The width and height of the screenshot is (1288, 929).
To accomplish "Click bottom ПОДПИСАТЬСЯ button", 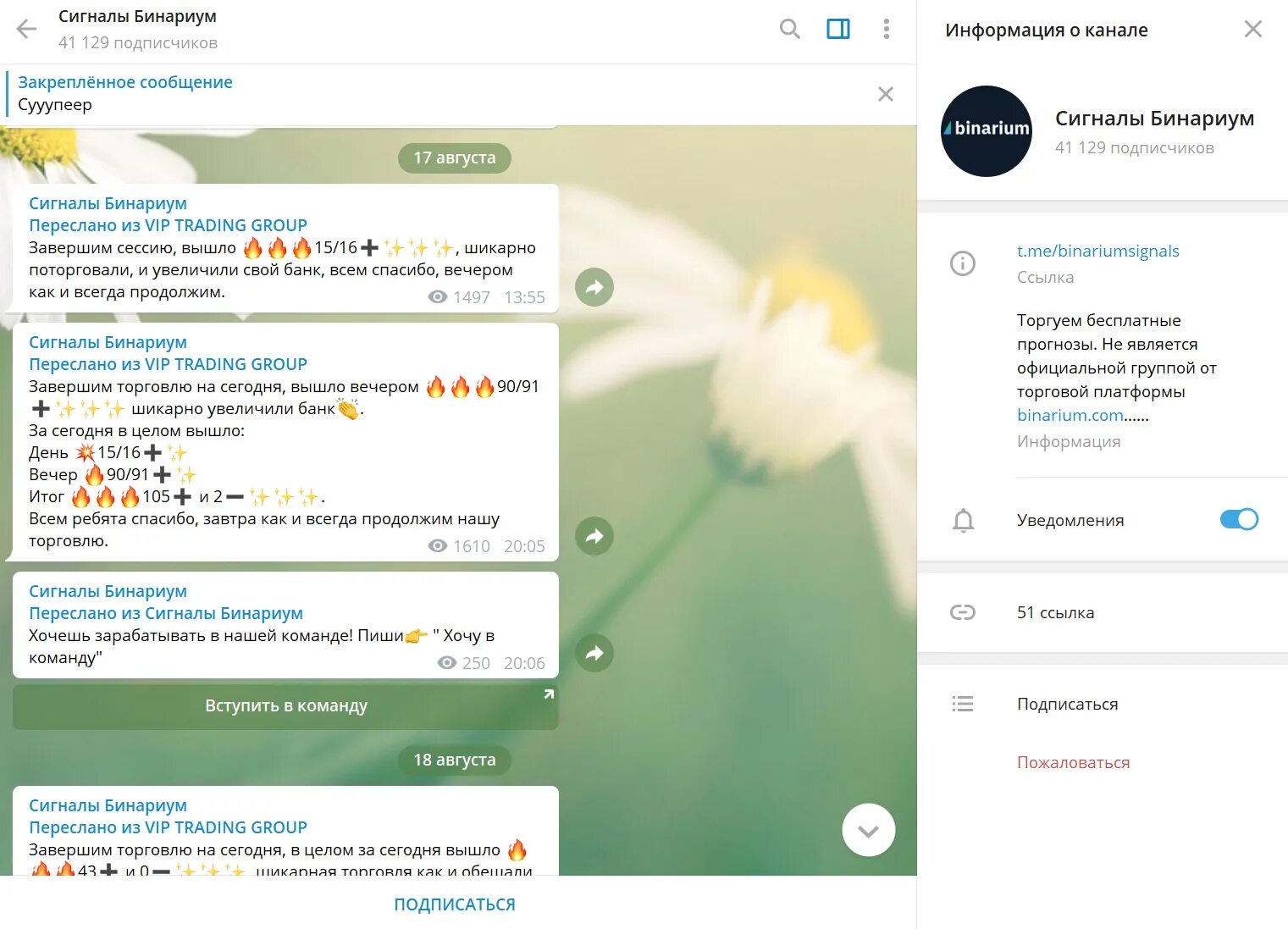I will pos(455,904).
